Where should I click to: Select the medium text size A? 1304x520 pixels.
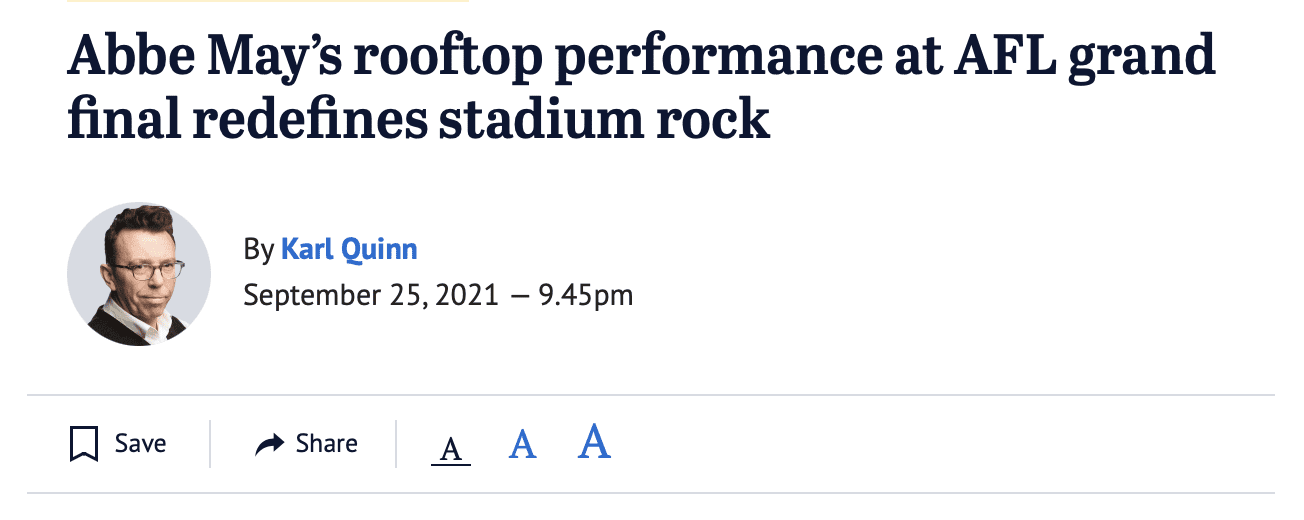click(x=522, y=444)
